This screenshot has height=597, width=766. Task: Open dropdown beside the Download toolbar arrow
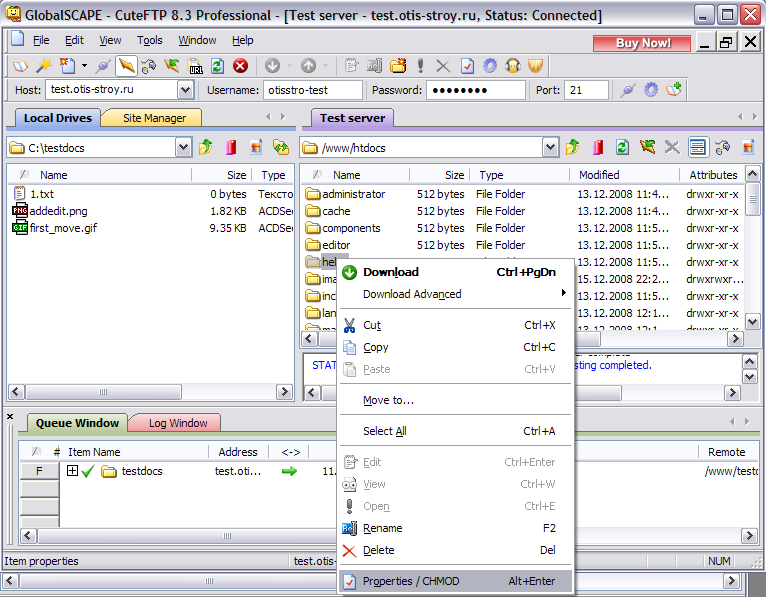(289, 65)
